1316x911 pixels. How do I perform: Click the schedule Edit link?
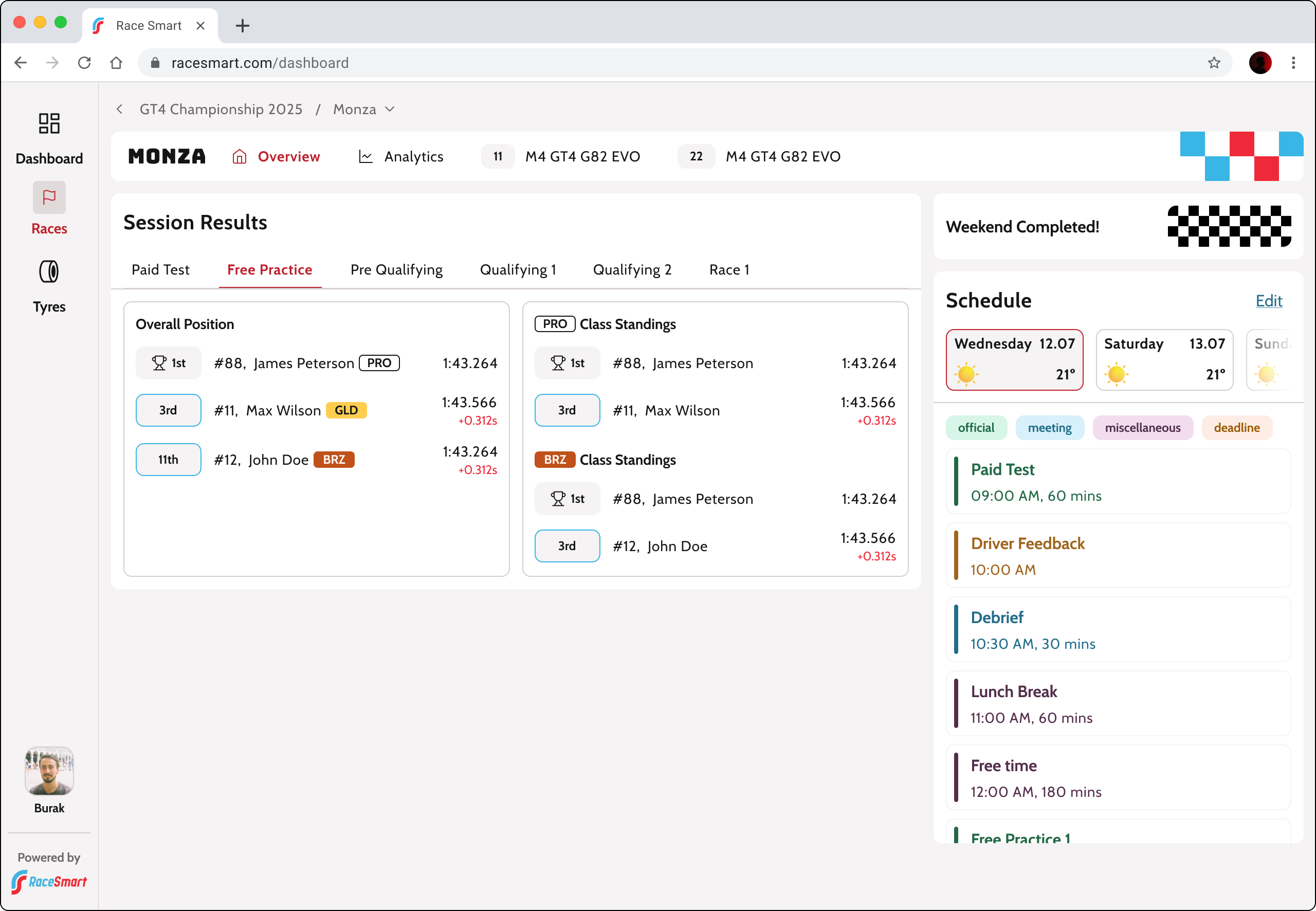1268,301
